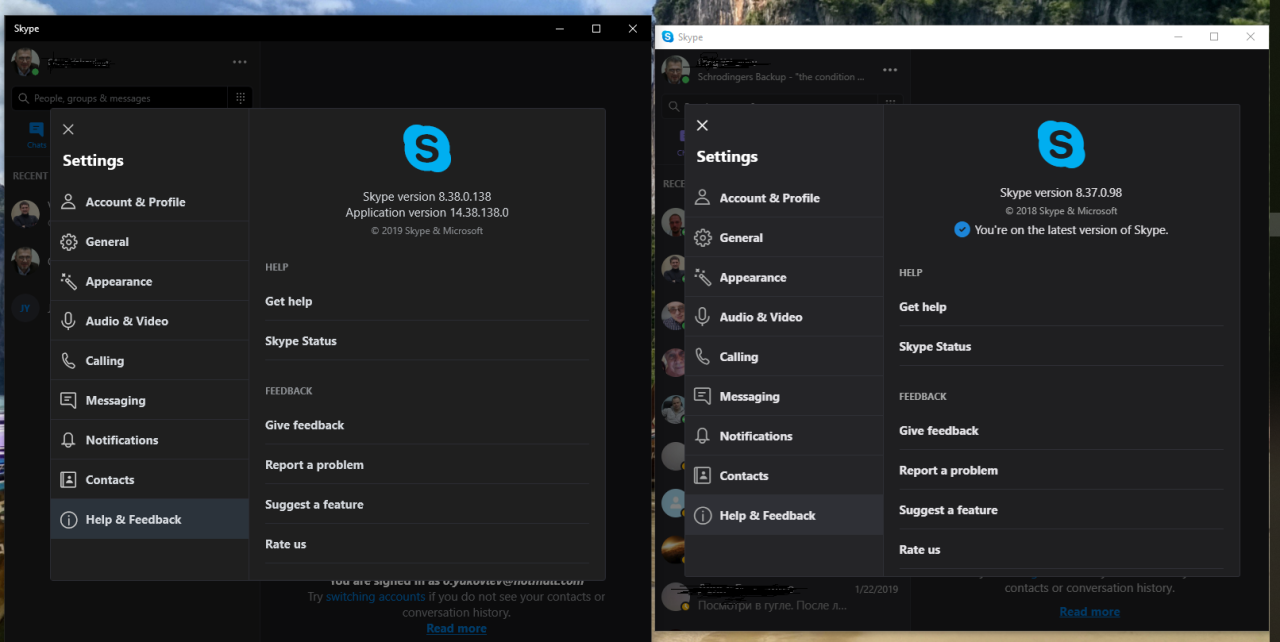The image size is (1280, 642).
Task: Click the Read more link in the right window
Action: [1089, 612]
